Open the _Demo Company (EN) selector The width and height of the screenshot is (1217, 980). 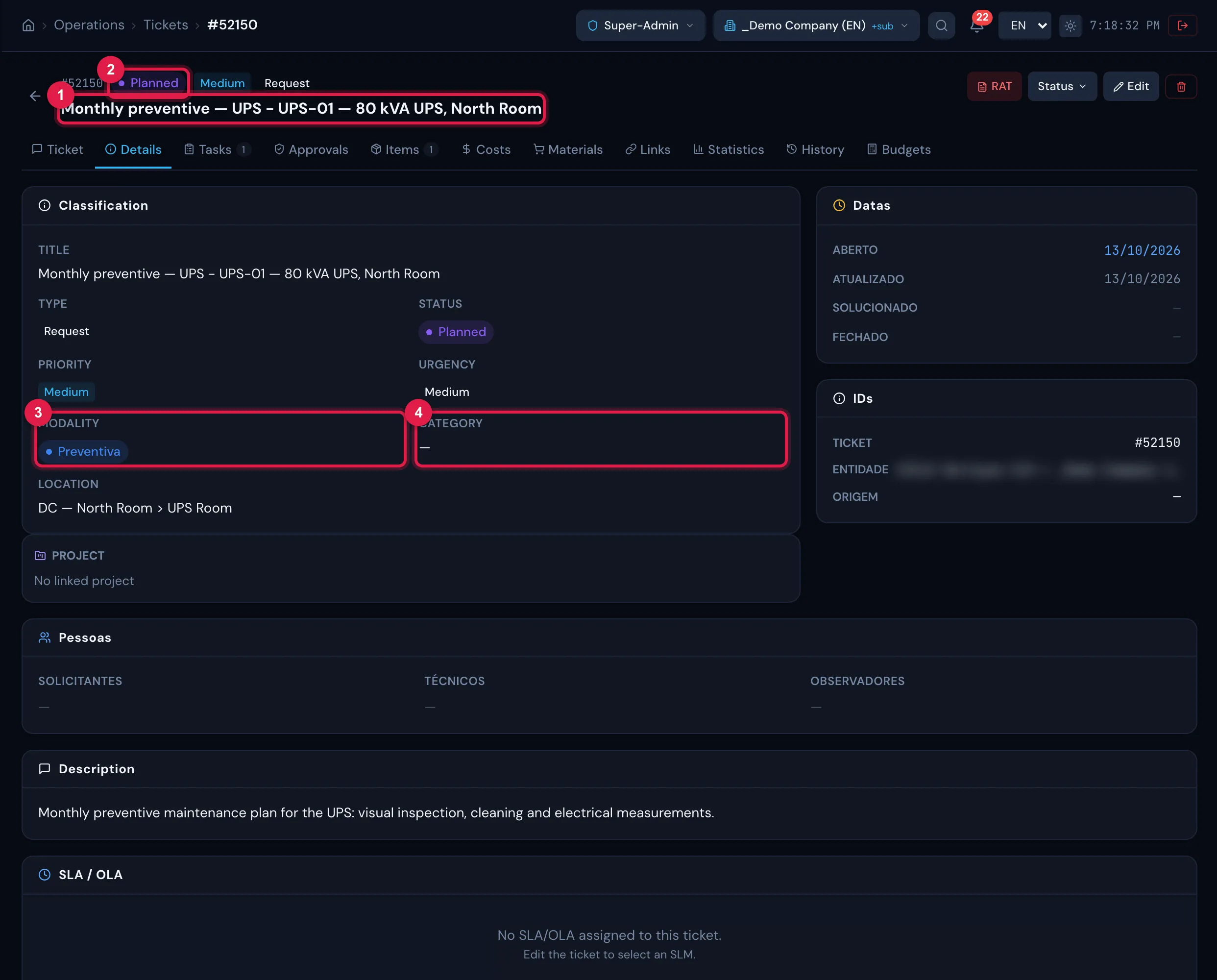(x=816, y=25)
